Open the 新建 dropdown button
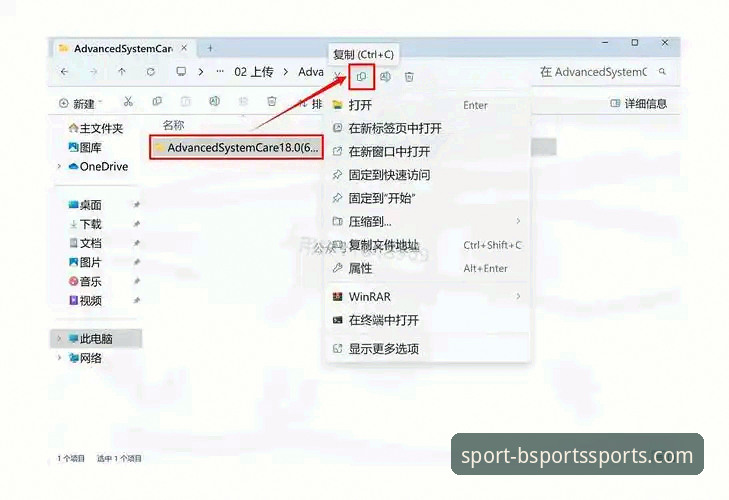The width and height of the screenshot is (729, 500). point(80,103)
